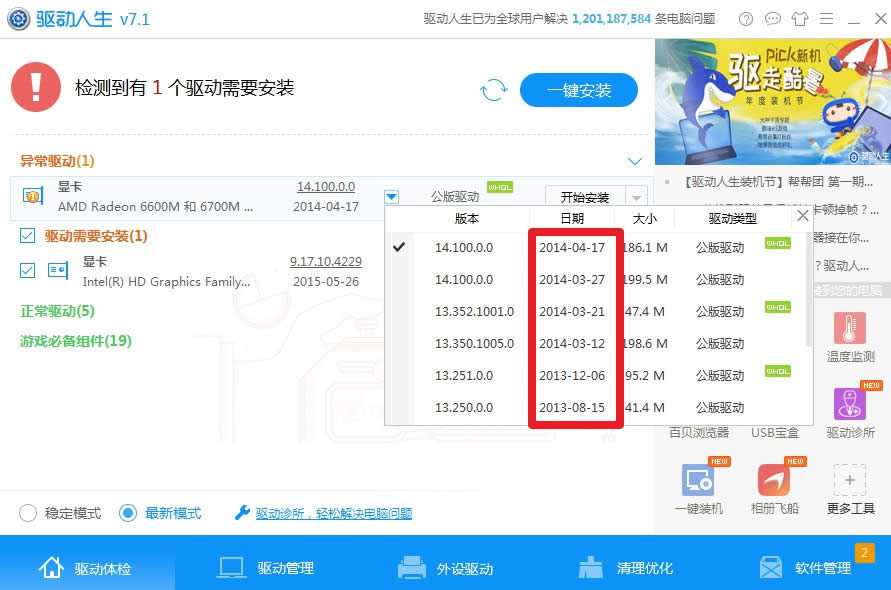The image size is (891, 590).
Task: Click the Intel HD Graphics device icon
Action: point(57,270)
